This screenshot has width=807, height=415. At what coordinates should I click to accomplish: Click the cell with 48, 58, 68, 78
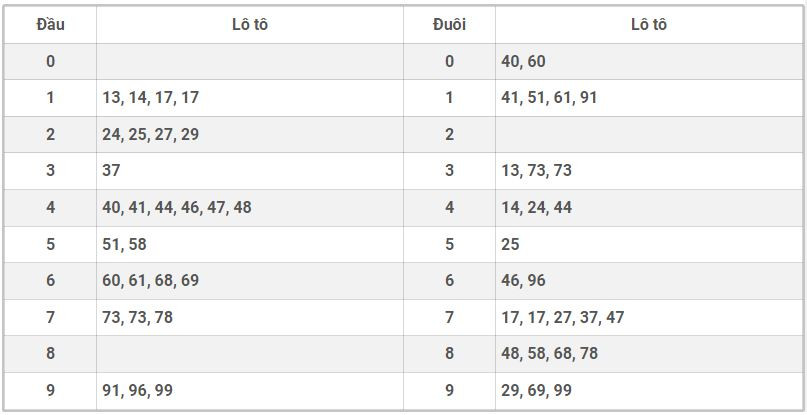tap(550, 353)
